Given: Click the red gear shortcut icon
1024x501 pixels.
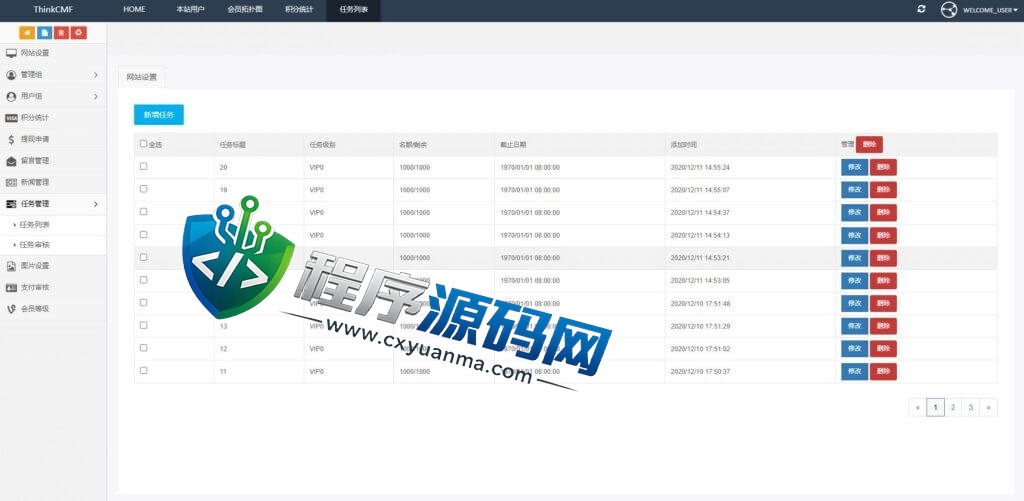Looking at the screenshot, I should tap(79, 33).
